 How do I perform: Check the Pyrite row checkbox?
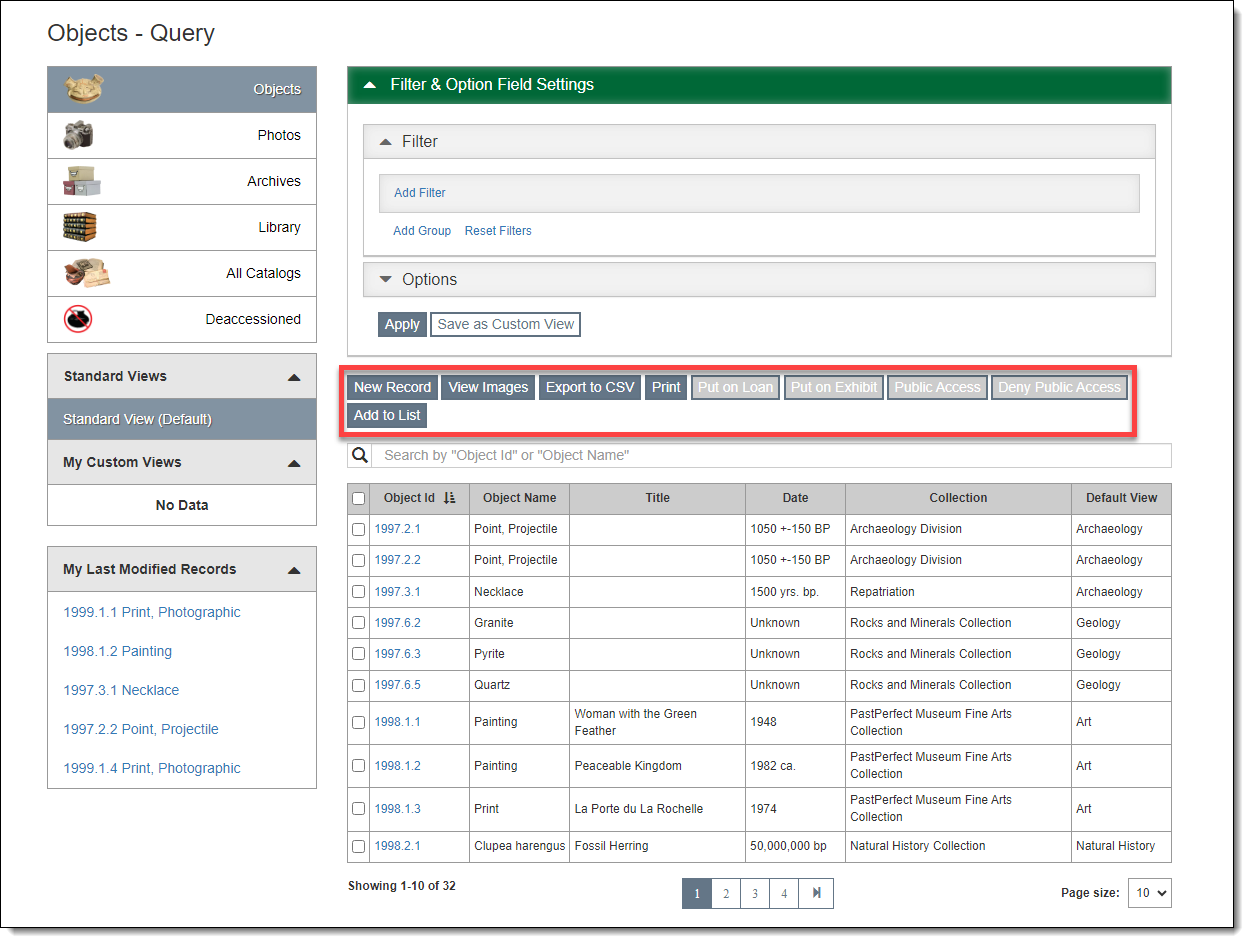point(359,654)
